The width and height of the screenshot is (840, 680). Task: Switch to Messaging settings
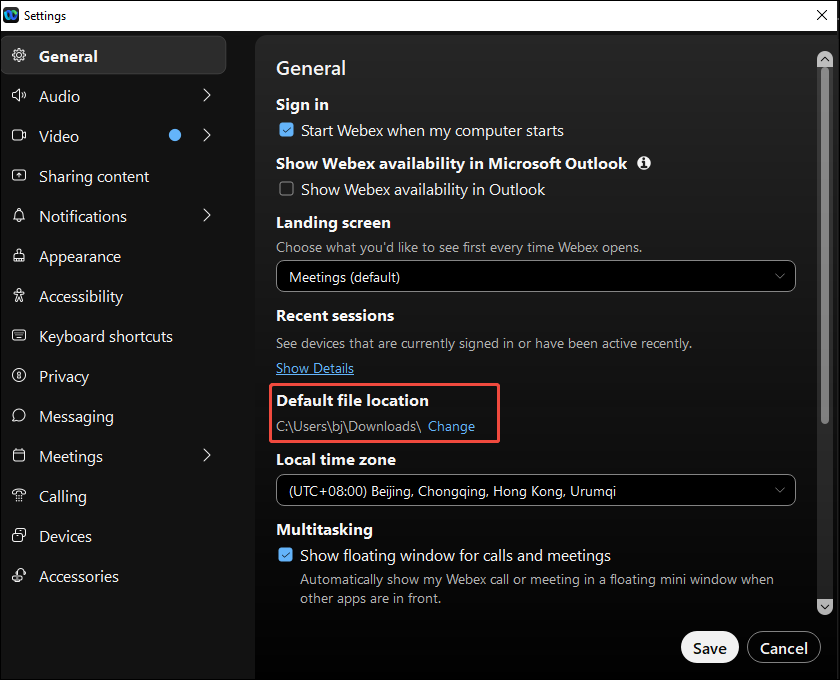click(x=75, y=416)
